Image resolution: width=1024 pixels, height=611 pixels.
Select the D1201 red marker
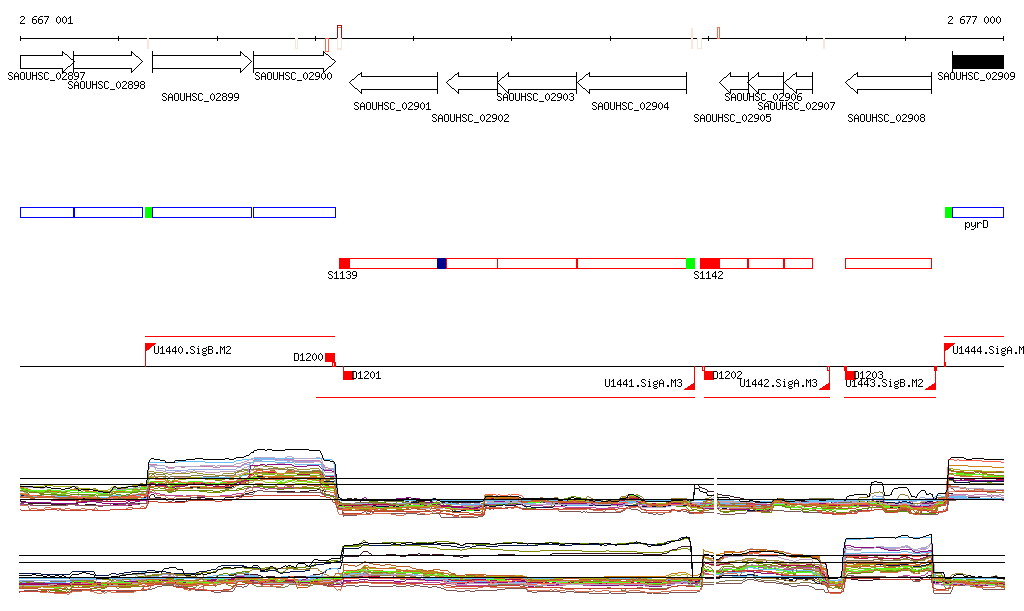pos(348,375)
